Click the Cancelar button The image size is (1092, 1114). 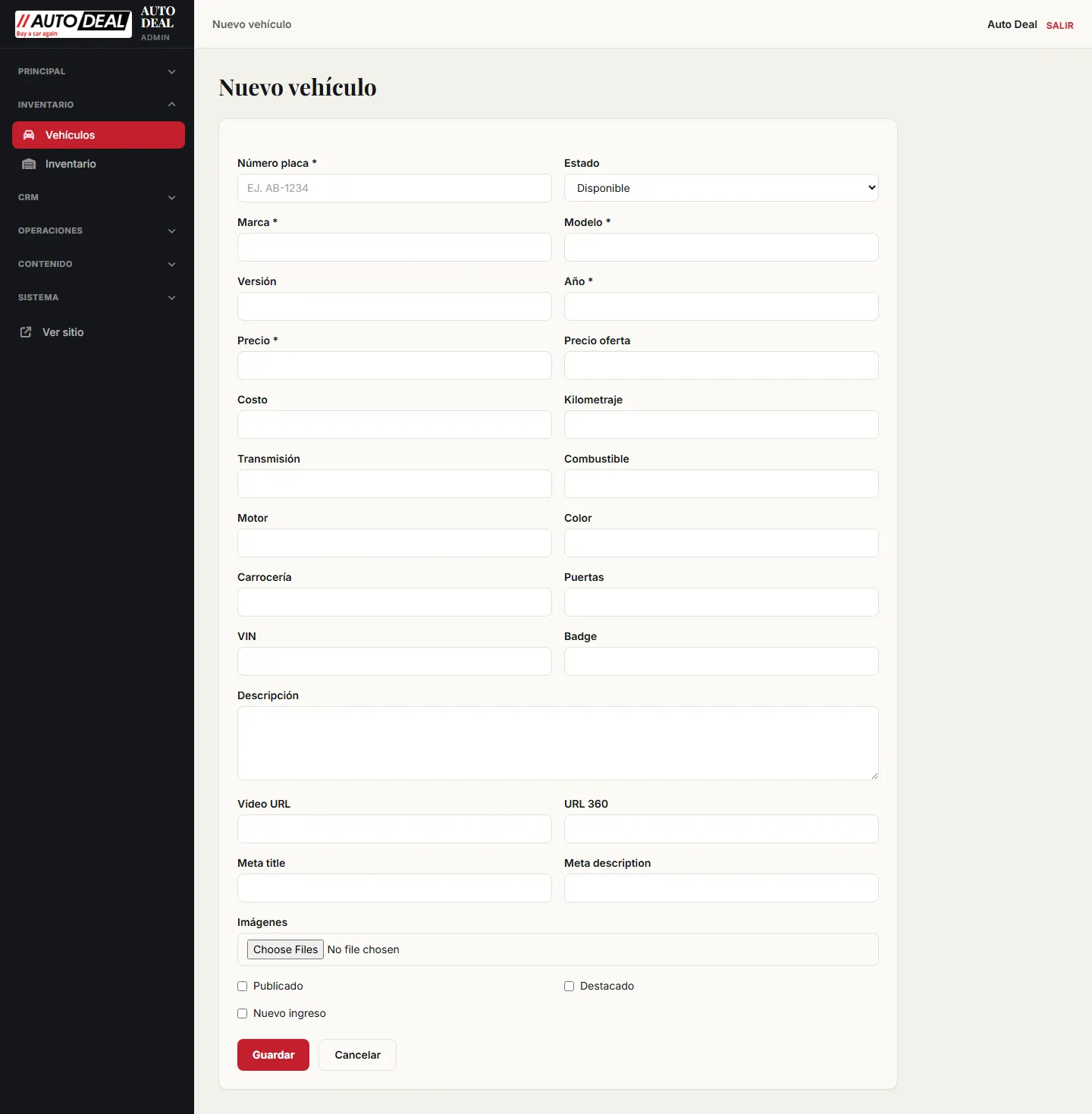(357, 1055)
